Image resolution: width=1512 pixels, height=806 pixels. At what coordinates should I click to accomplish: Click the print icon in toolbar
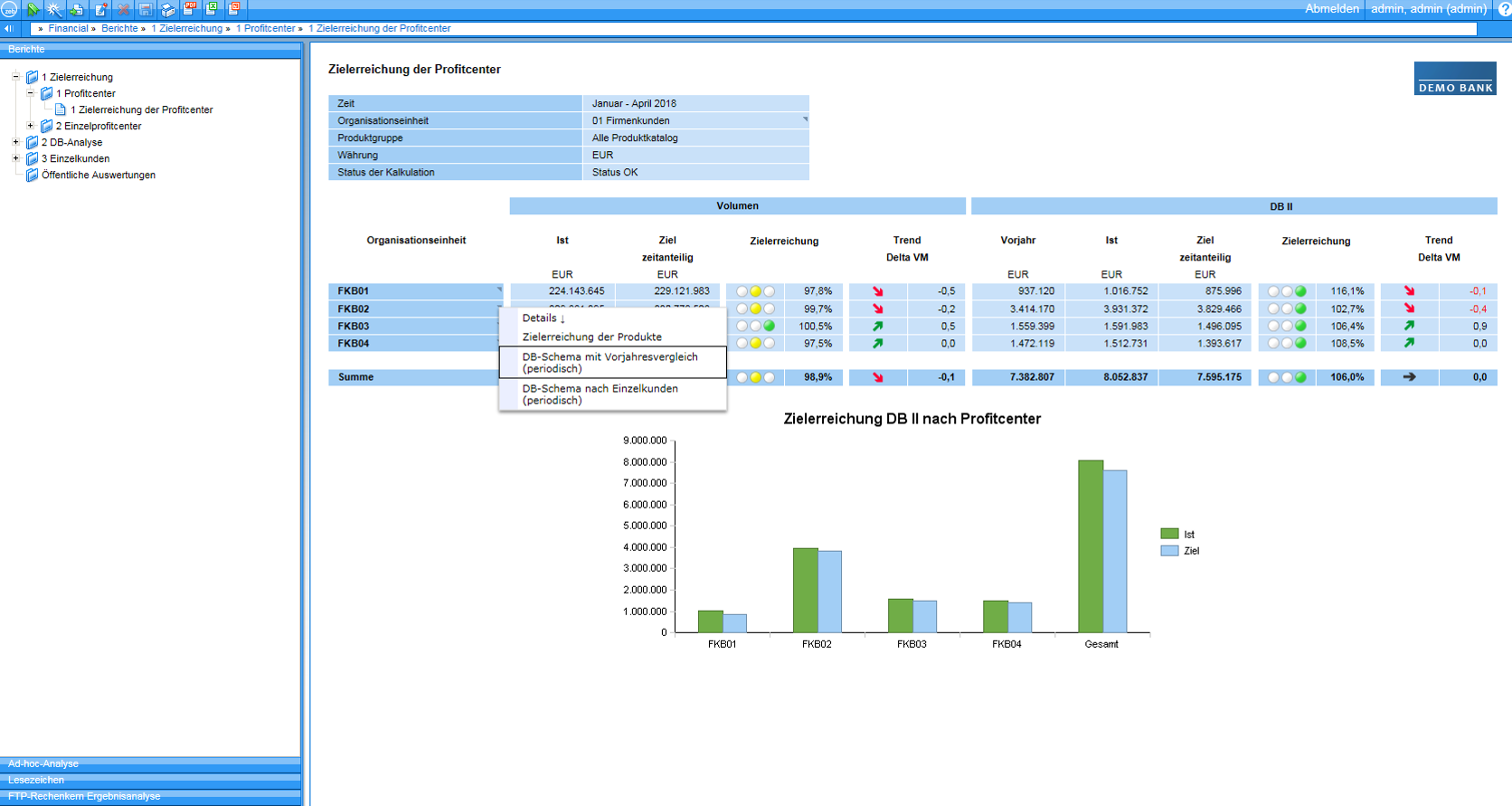point(167,9)
